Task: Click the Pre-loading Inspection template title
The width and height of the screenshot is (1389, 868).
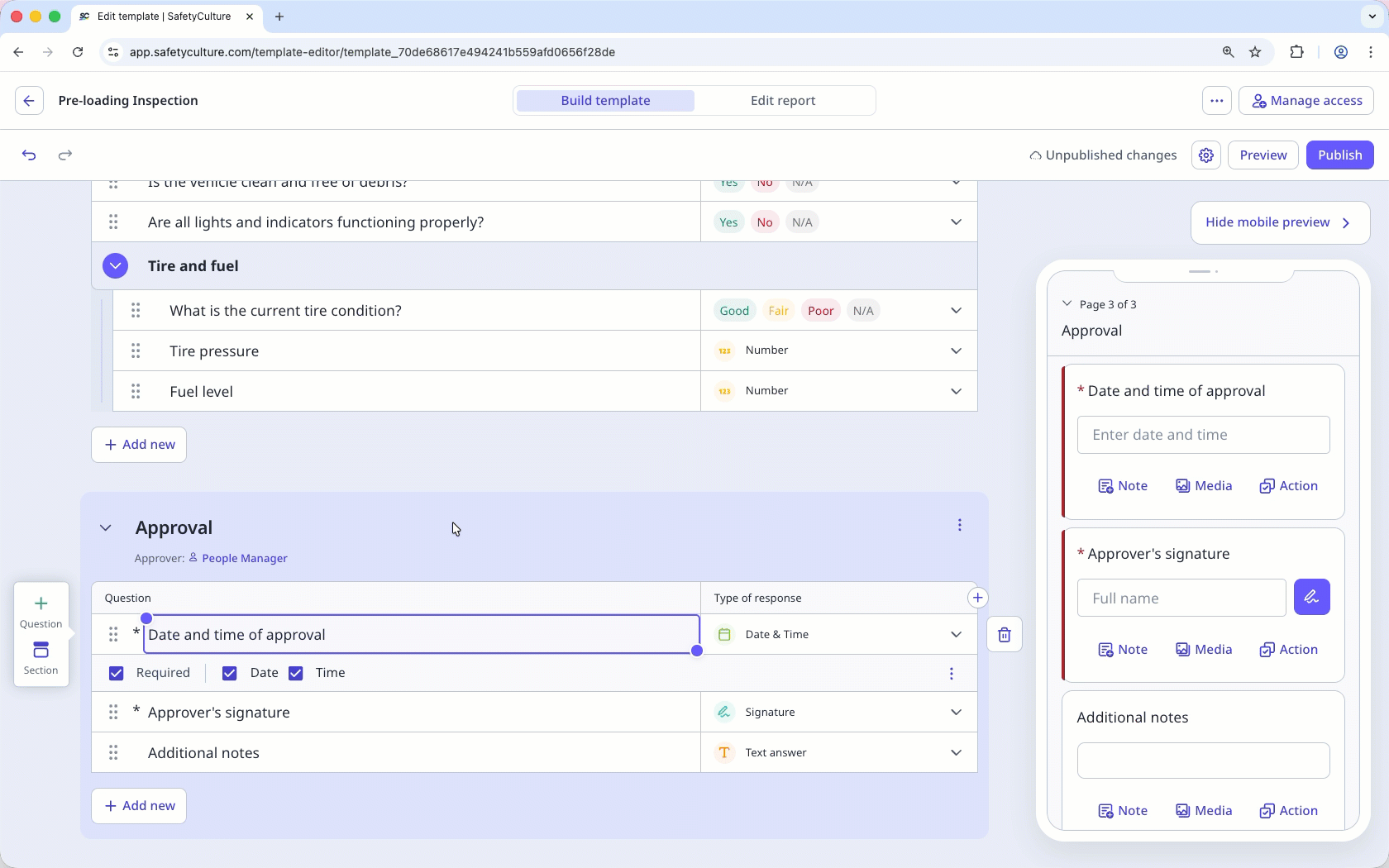Action: 128,101
